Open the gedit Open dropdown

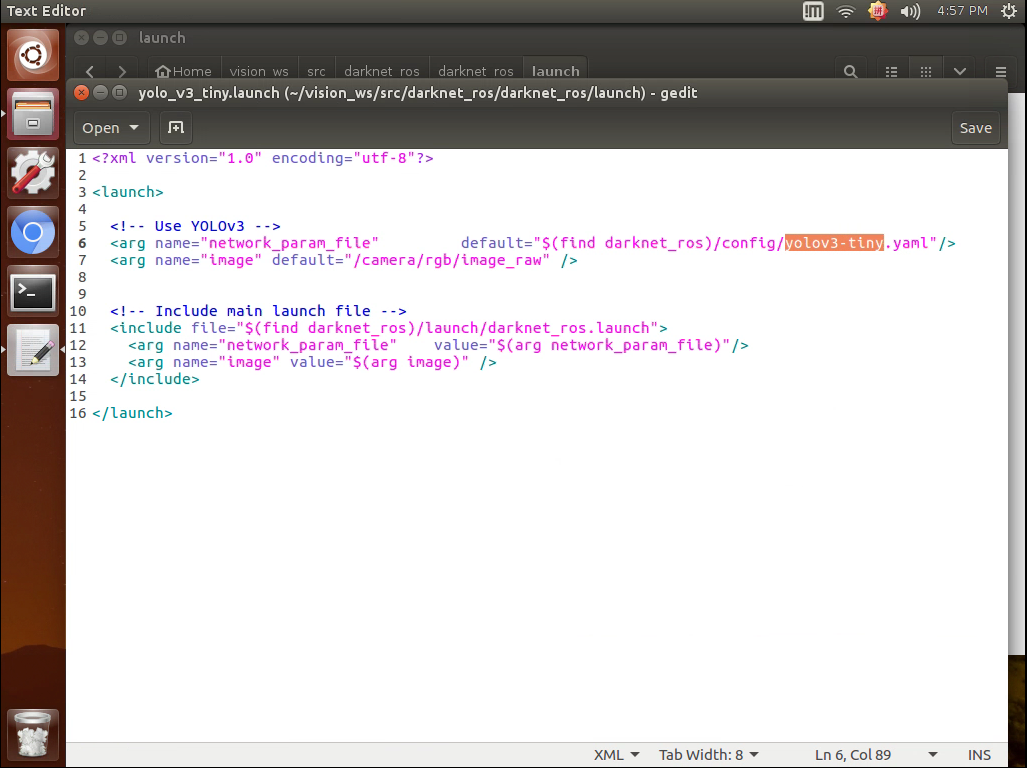click(111, 128)
